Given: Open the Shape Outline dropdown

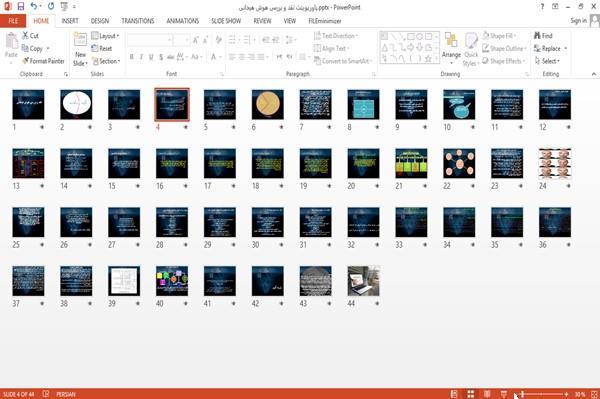Looking at the screenshot, I should (x=504, y=48).
